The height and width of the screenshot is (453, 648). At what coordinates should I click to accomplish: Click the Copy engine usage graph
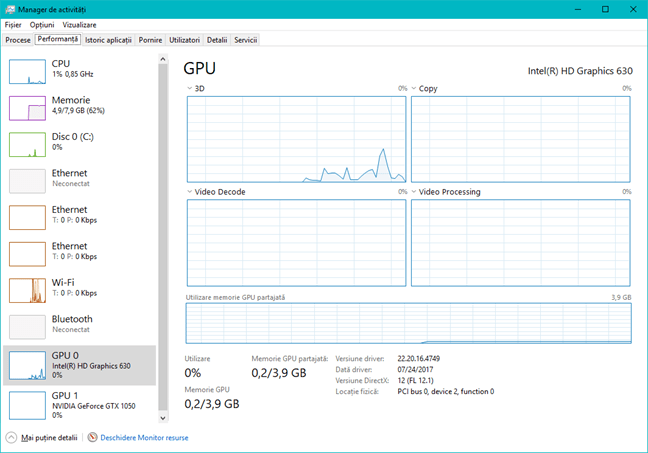[x=521, y=139]
